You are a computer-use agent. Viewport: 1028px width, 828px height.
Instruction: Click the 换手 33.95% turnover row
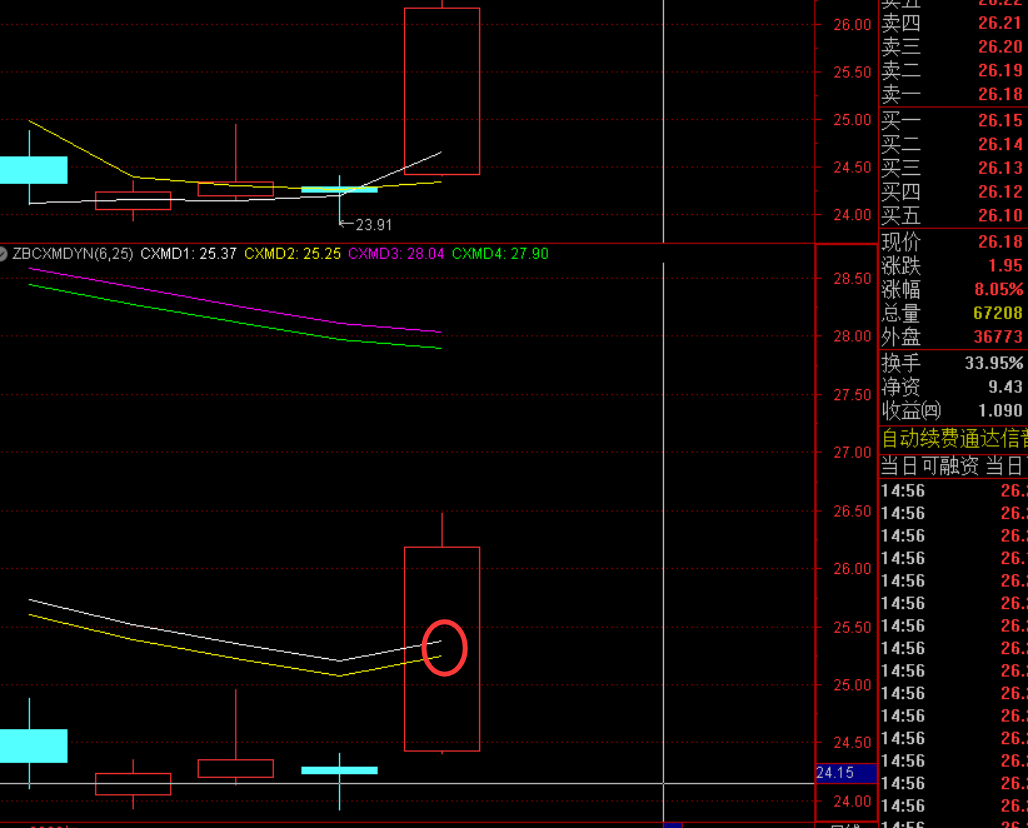pyautogui.click(x=953, y=363)
